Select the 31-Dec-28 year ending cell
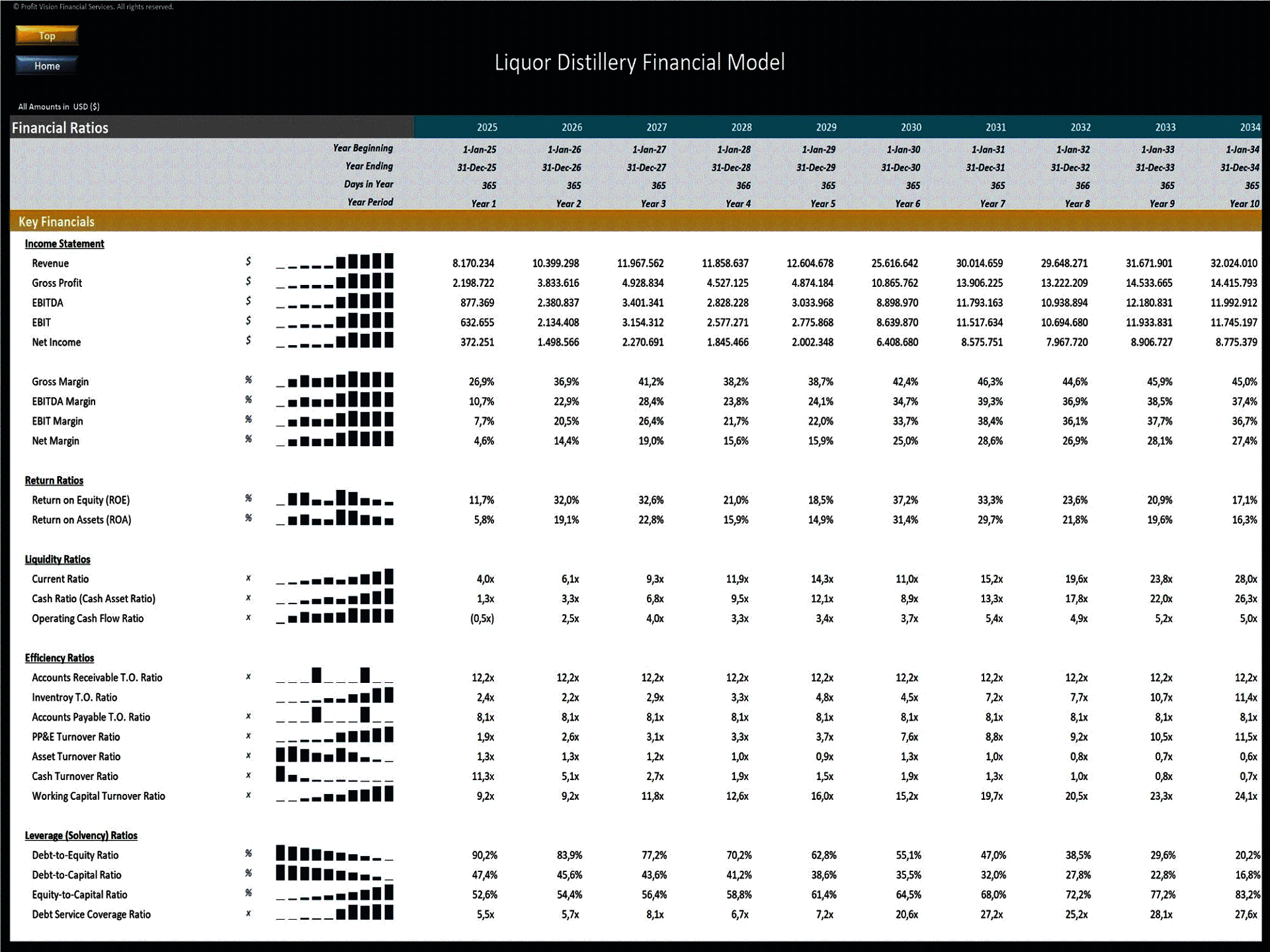This screenshot has width=1270, height=952. 731,168
